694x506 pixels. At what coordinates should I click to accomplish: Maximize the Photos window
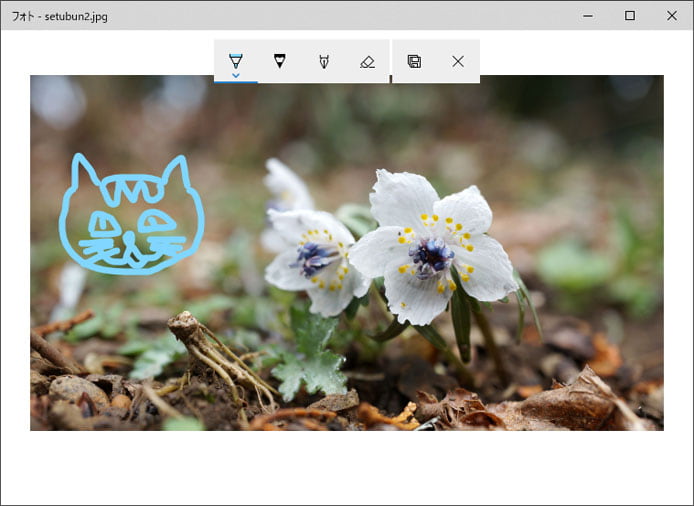point(630,15)
